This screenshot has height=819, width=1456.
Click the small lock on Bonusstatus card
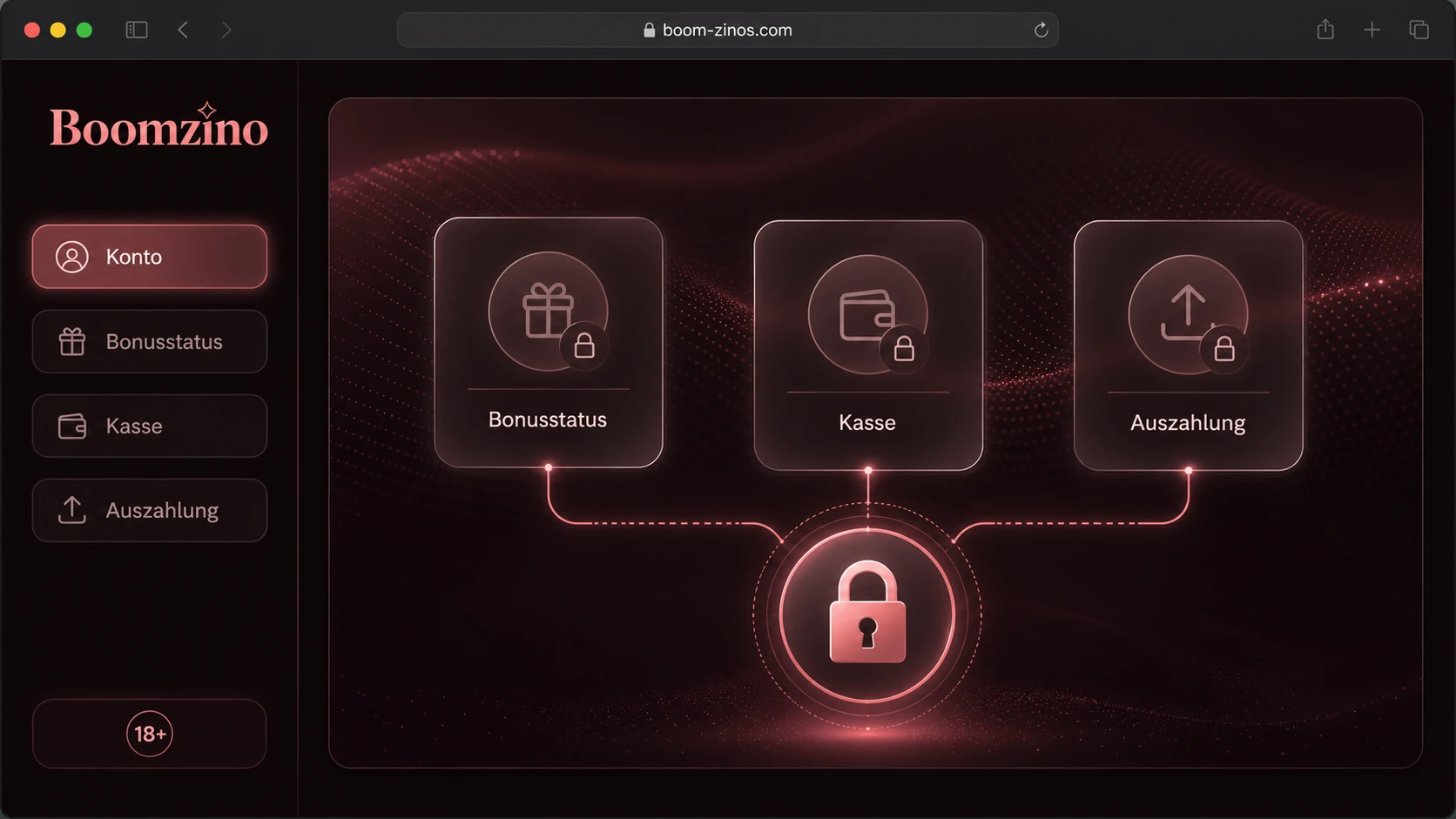coord(584,346)
